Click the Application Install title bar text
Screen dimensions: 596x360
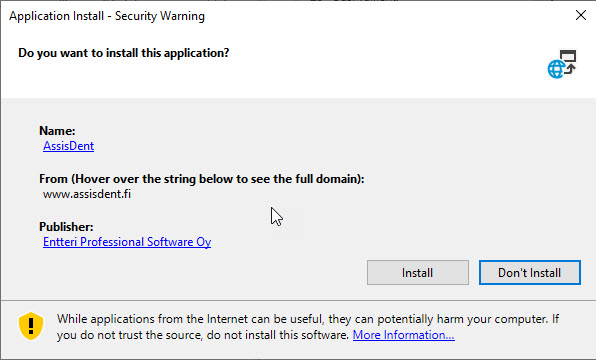[107, 16]
